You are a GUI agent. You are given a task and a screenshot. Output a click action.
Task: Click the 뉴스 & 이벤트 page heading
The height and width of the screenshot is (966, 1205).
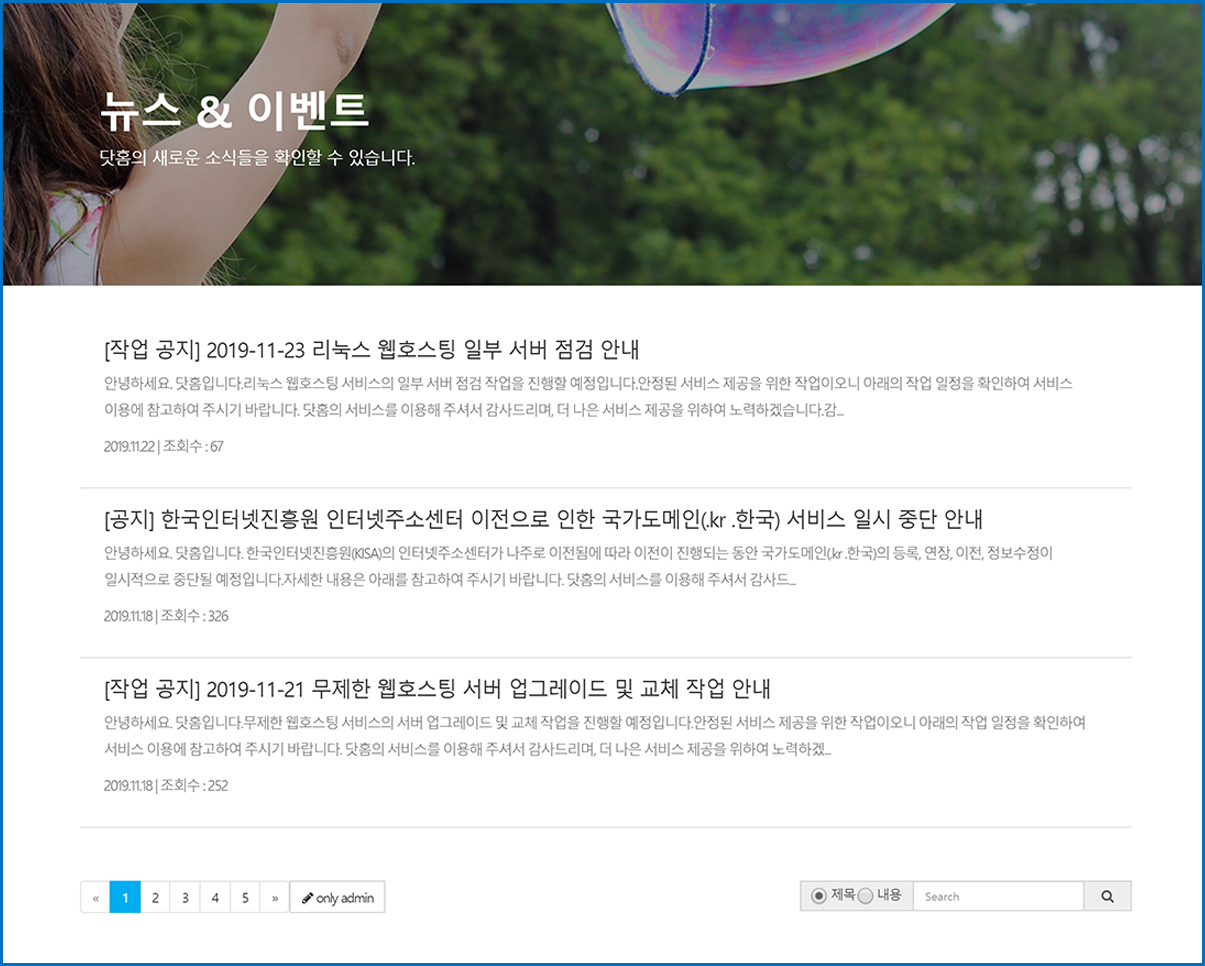235,112
